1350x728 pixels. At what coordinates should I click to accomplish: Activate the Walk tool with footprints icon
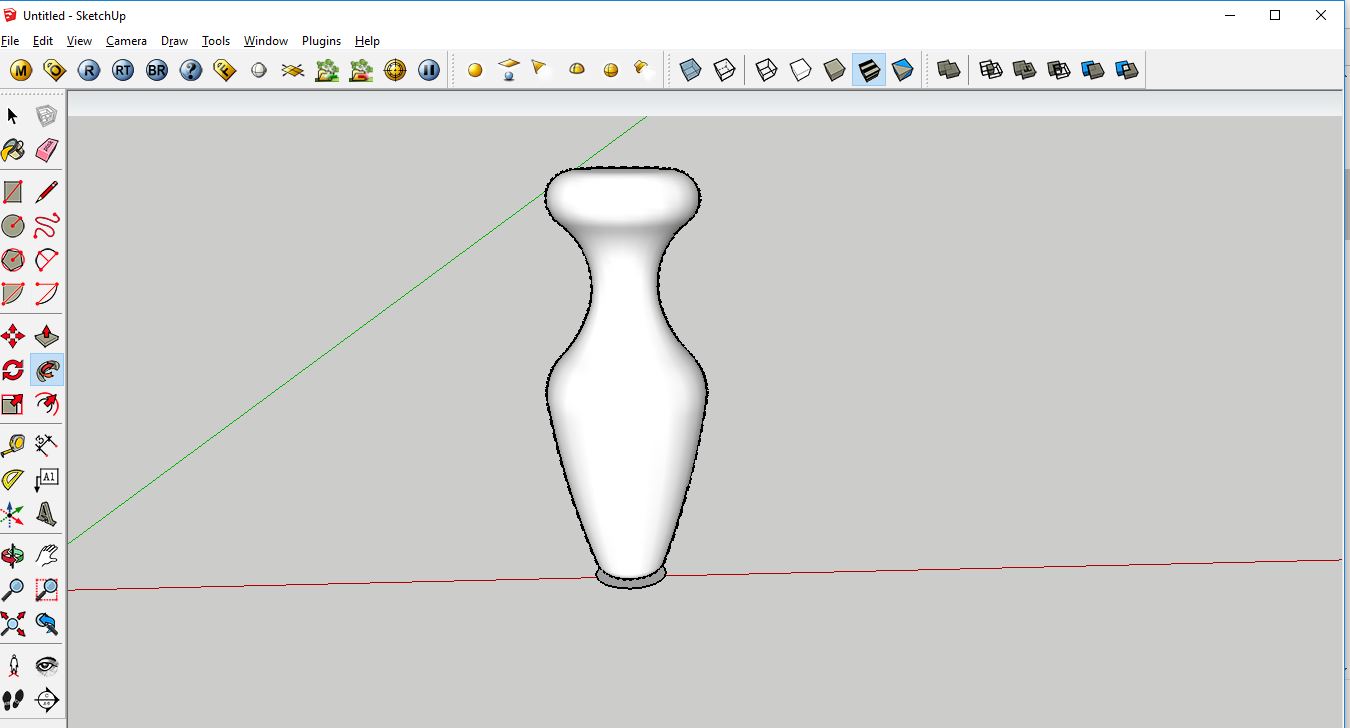[13, 699]
